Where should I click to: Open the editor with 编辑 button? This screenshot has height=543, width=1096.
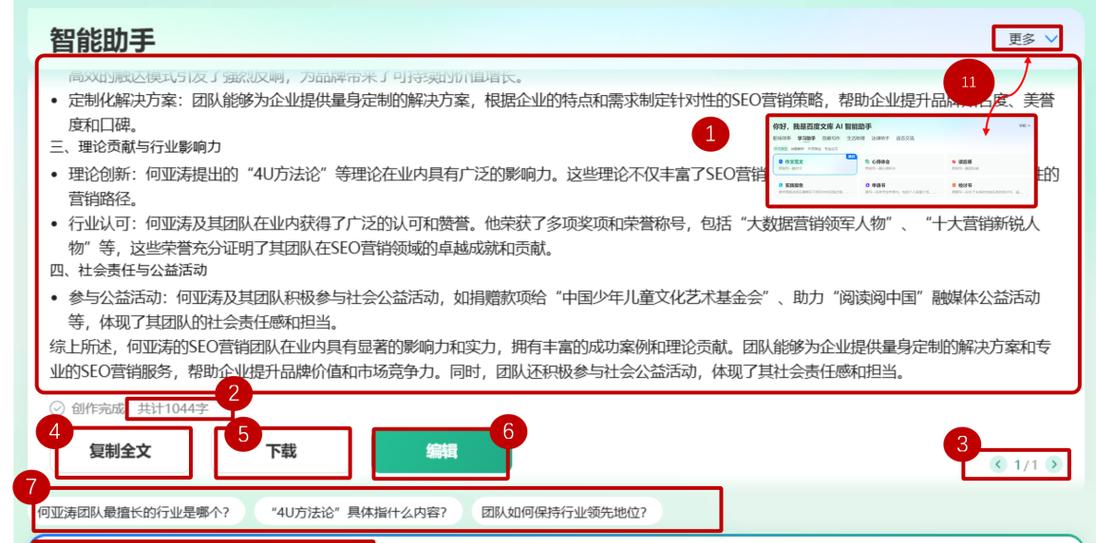tap(441, 452)
